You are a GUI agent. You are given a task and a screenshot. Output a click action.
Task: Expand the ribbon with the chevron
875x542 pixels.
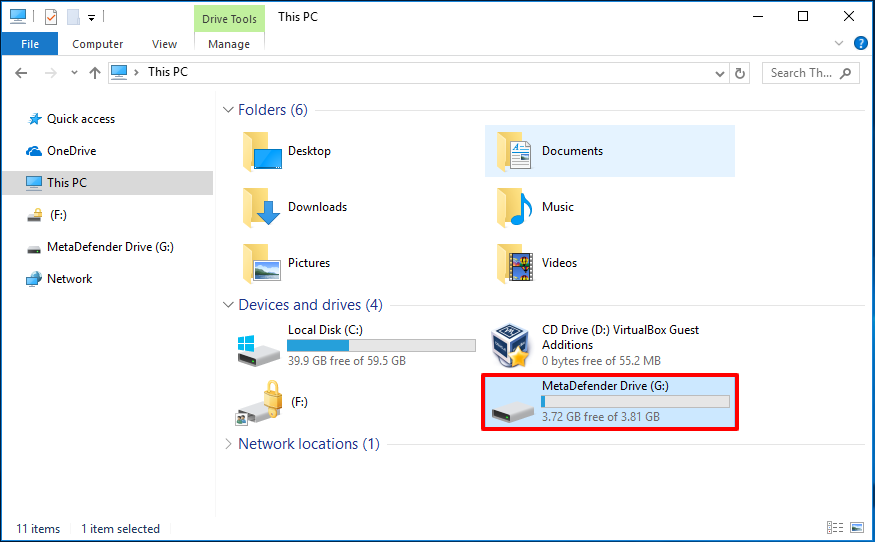click(839, 43)
